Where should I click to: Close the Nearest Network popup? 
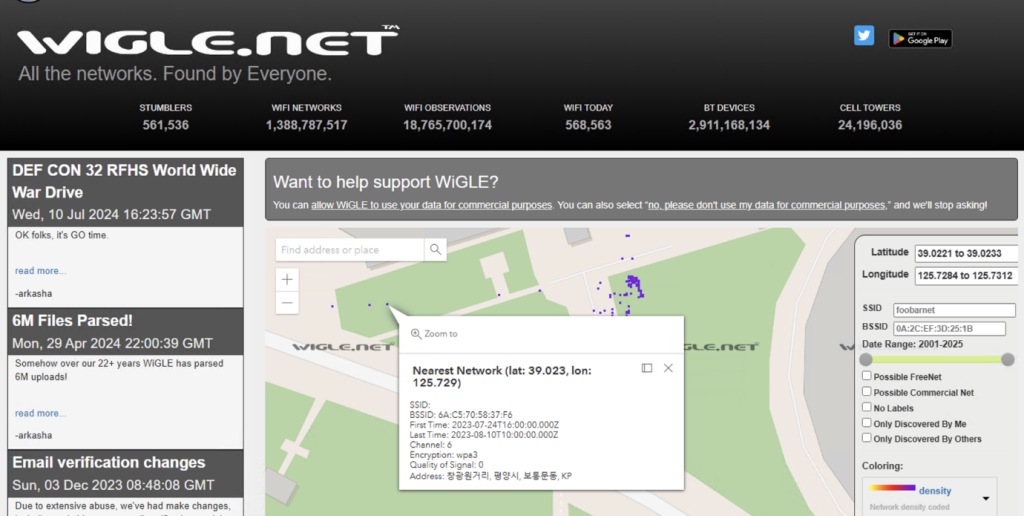668,368
